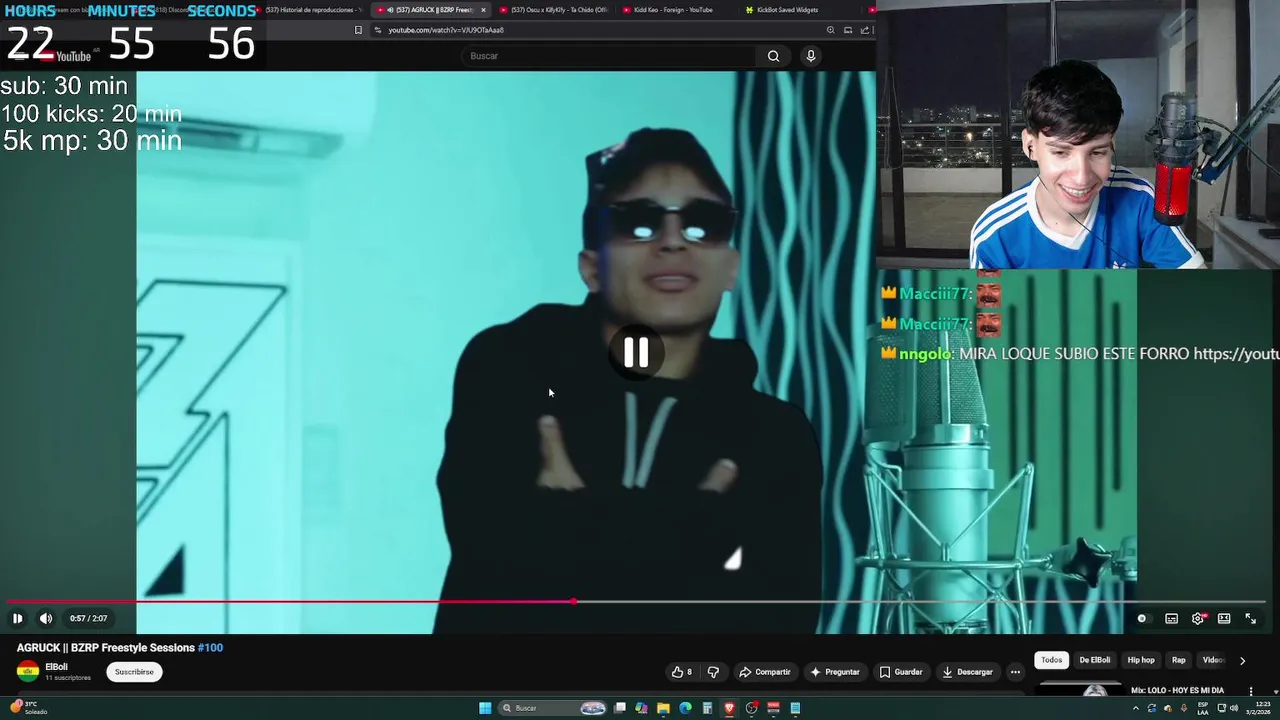1280x720 pixels.
Task: Save video with Guardar button
Action: coord(901,672)
